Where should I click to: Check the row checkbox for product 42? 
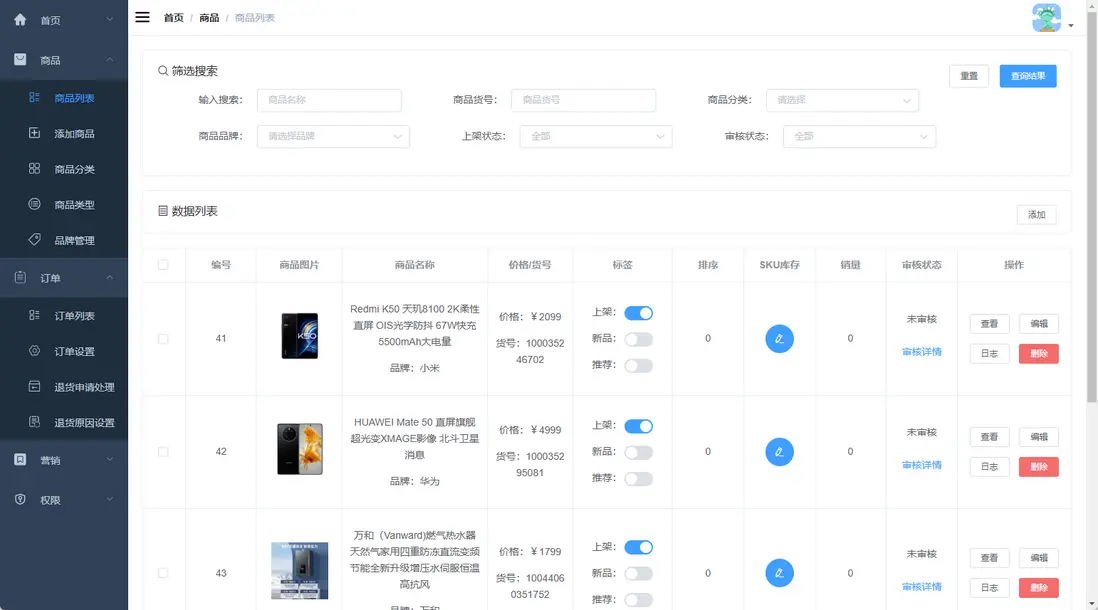pos(163,452)
